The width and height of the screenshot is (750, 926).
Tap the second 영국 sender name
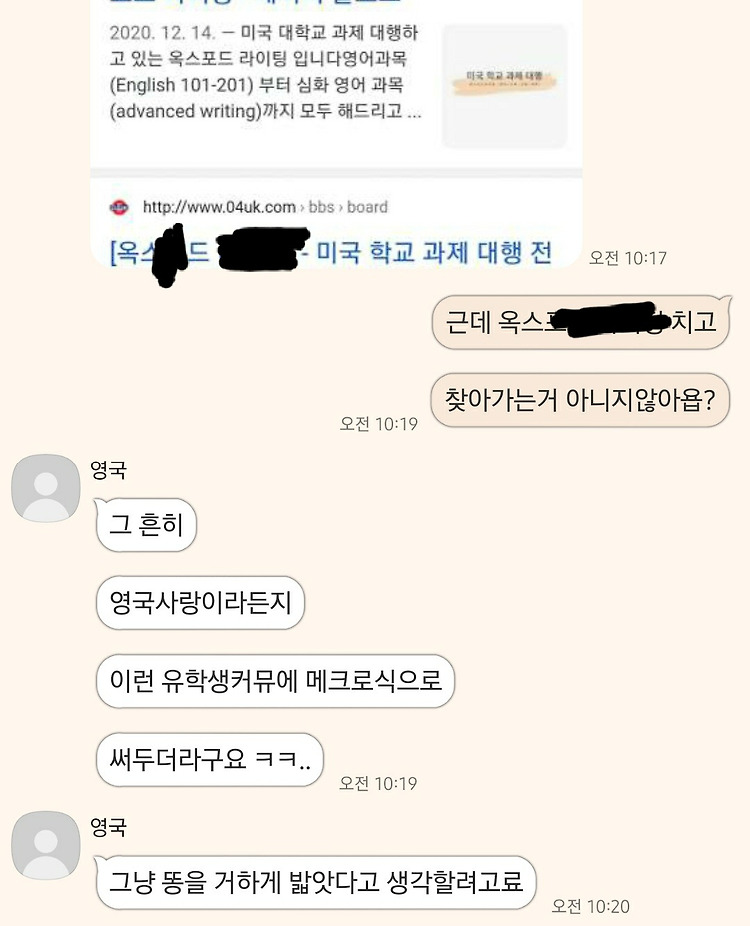click(x=108, y=827)
